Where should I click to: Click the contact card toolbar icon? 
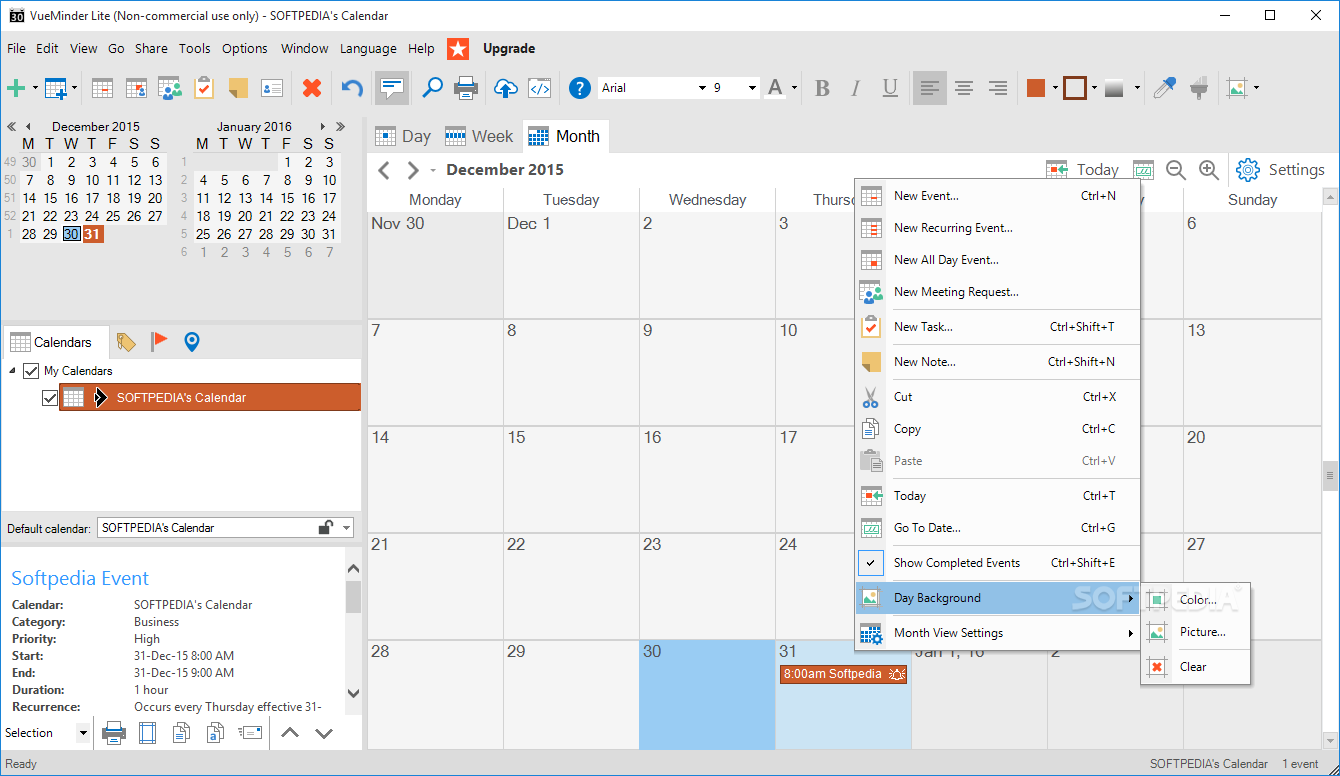[x=272, y=88]
